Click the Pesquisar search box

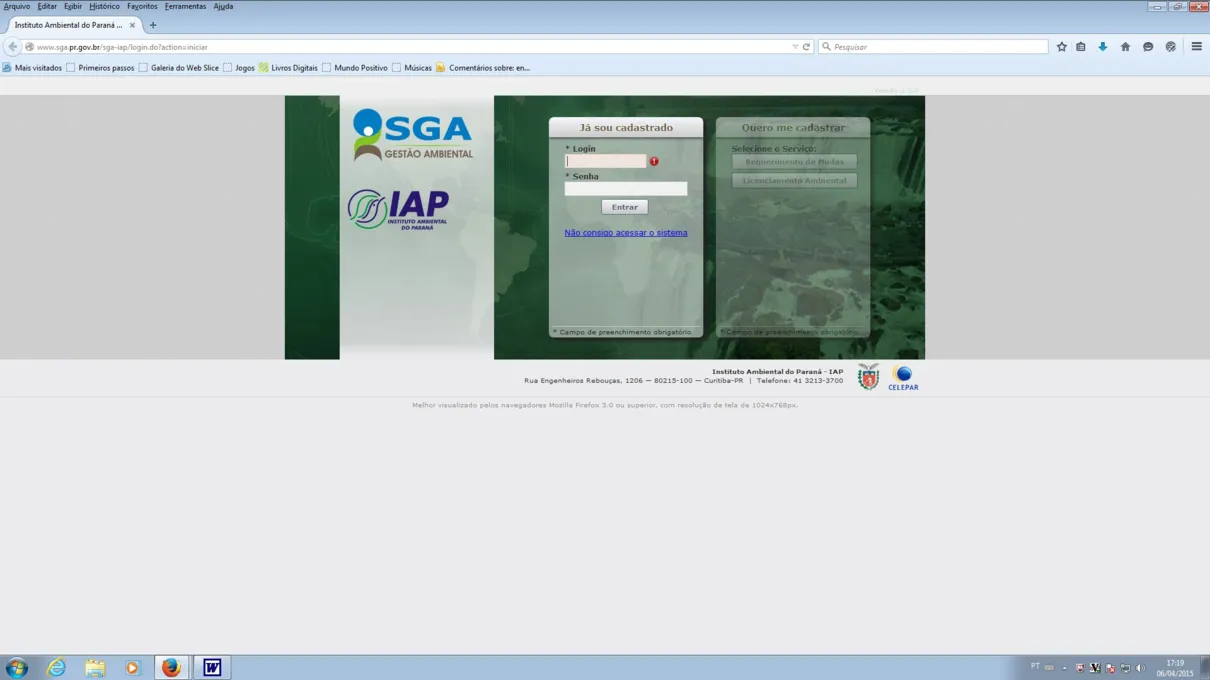pyautogui.click(x=933, y=46)
